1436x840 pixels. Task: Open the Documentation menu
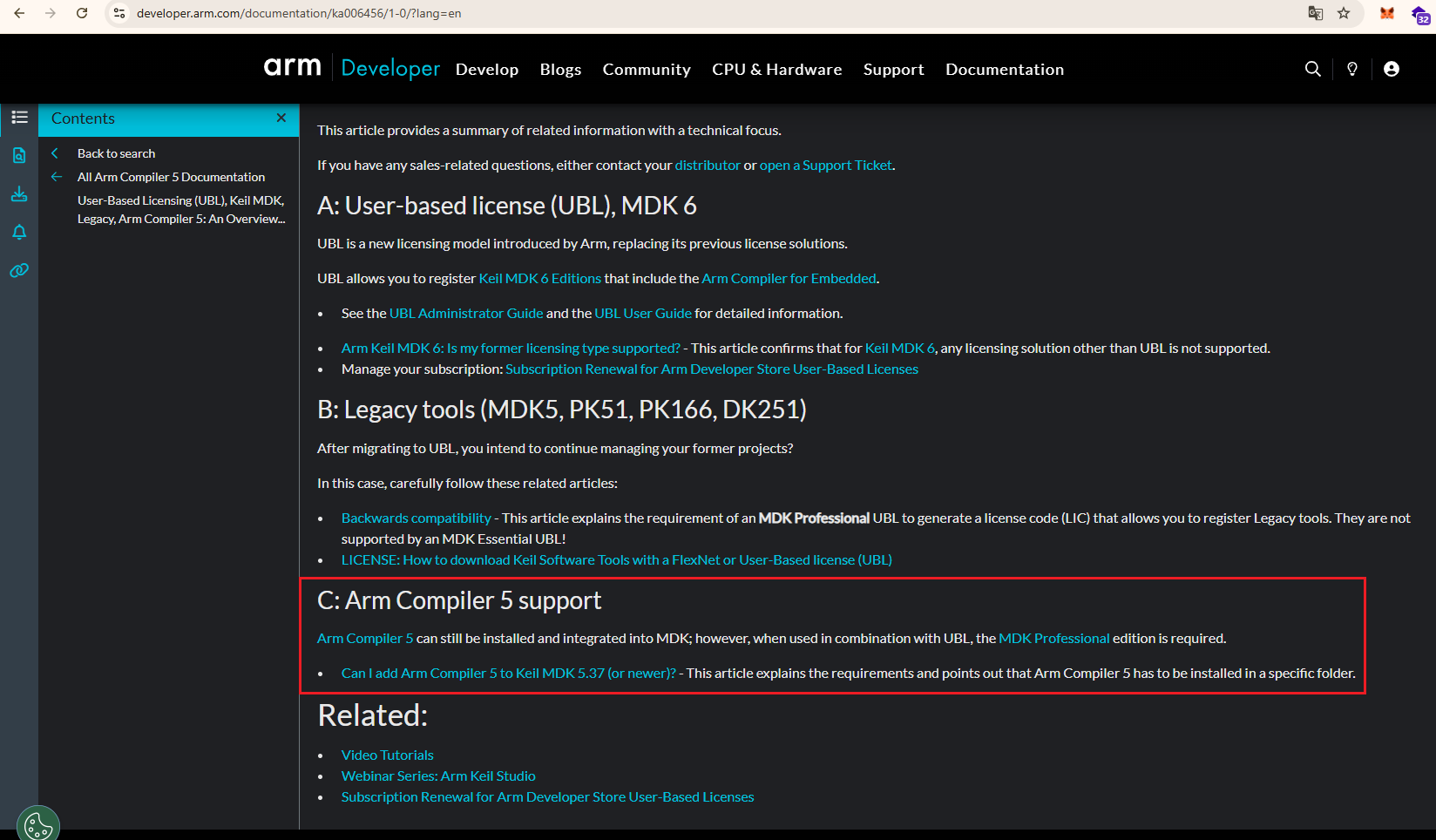[x=1004, y=70]
